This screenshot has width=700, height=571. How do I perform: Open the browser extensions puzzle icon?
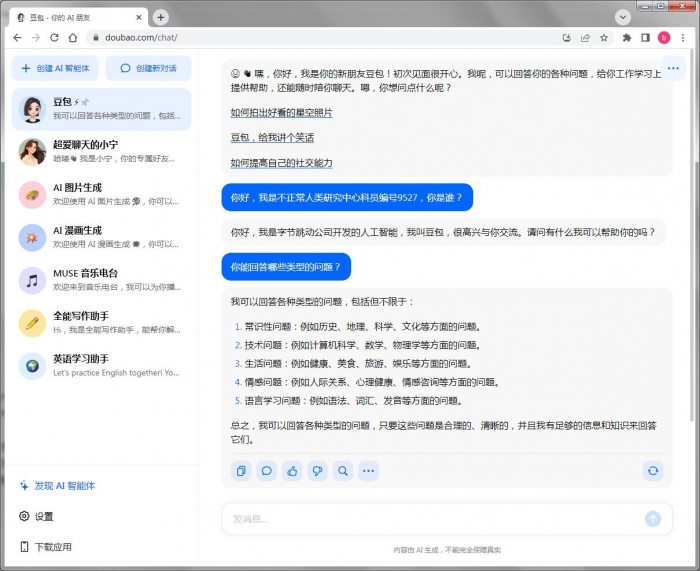627,38
